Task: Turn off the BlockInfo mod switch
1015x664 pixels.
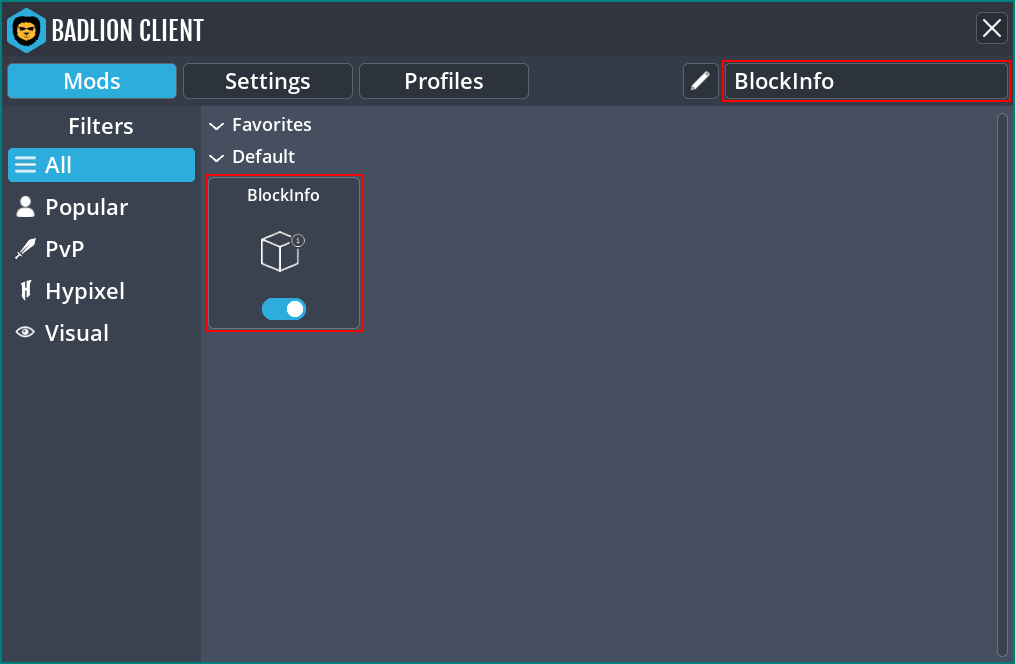Action: [x=284, y=309]
